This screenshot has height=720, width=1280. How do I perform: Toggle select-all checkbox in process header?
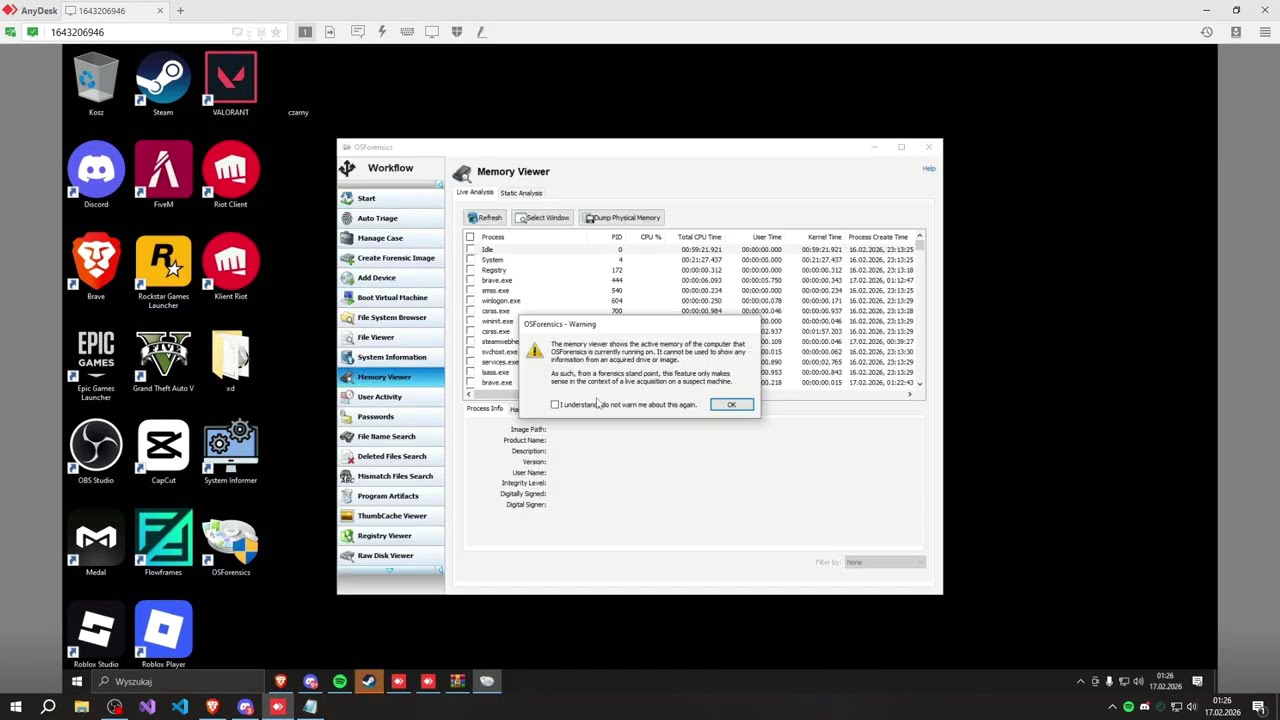(470, 237)
